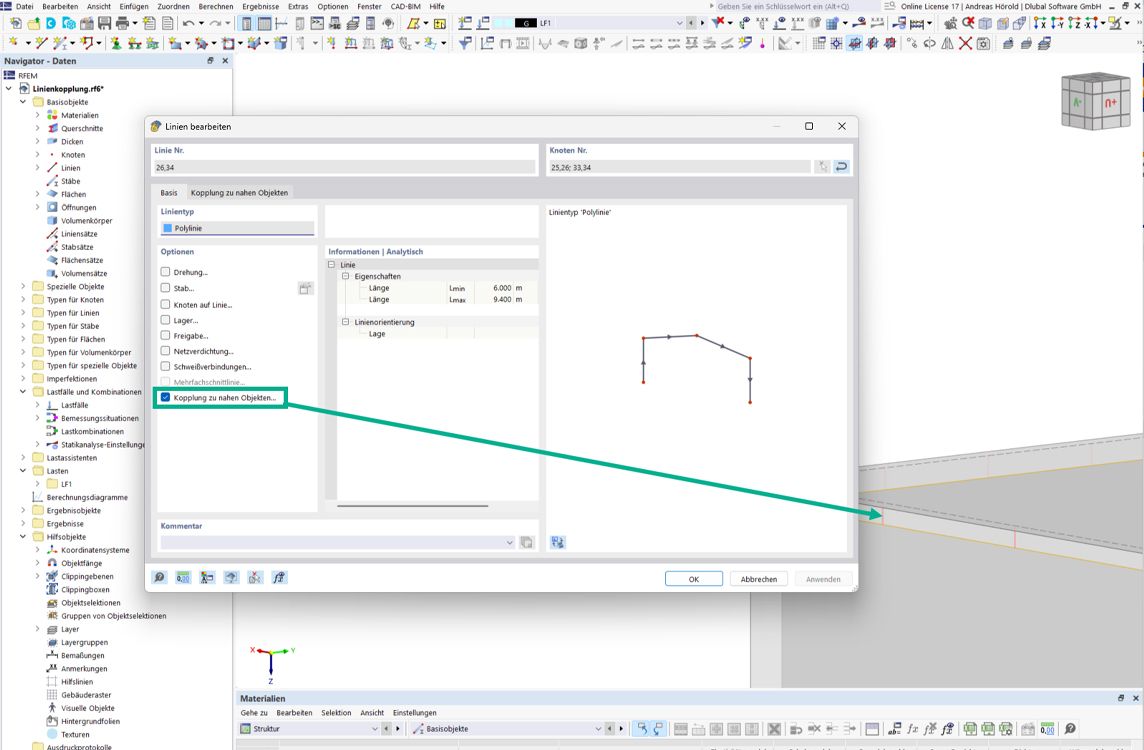1144x750 pixels.
Task: Open the Berechnen menu
Action: click(x=216, y=6)
